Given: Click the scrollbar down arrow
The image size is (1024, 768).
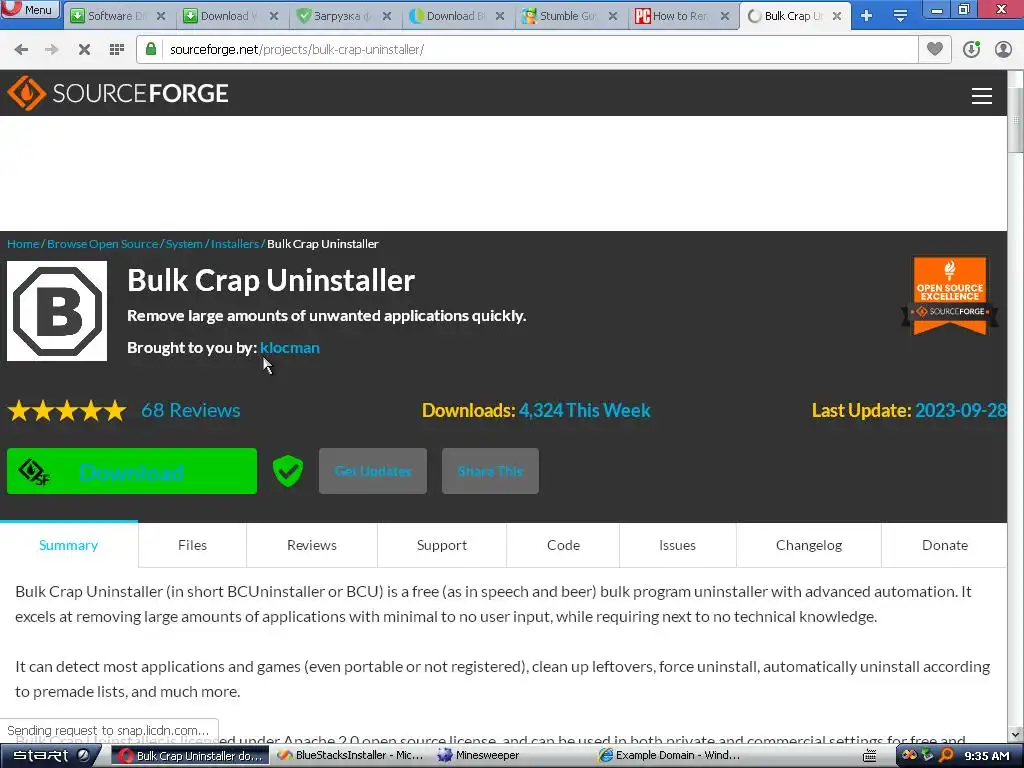Looking at the screenshot, I should tap(1016, 734).
